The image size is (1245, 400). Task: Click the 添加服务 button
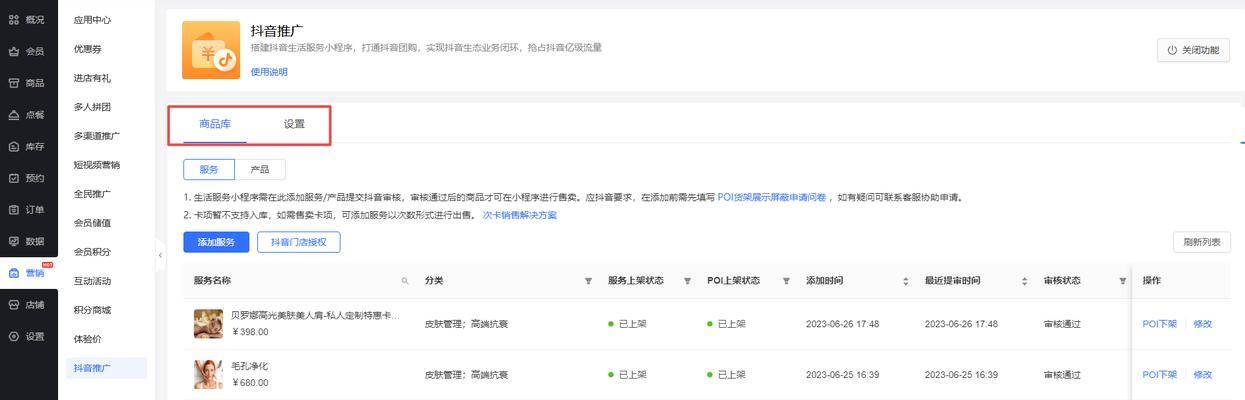tap(216, 242)
